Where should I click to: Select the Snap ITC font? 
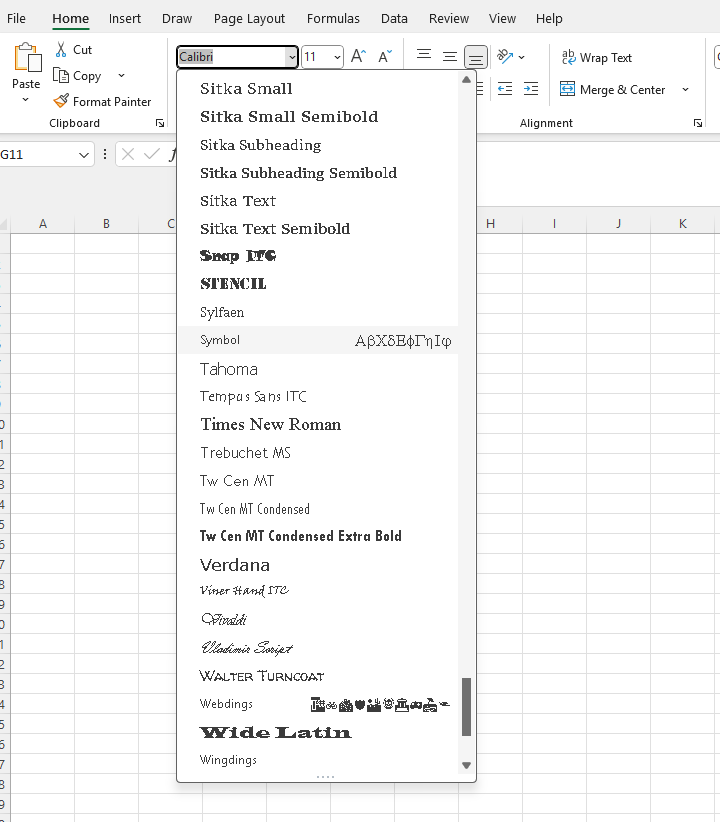pyautogui.click(x=318, y=256)
